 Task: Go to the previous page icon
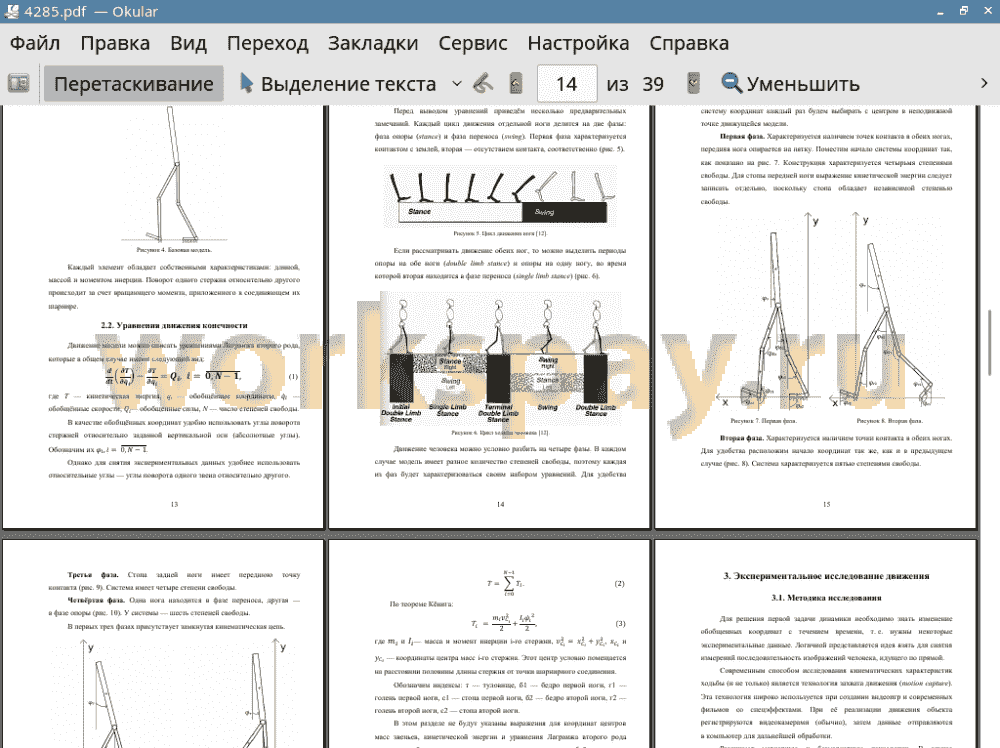(516, 84)
